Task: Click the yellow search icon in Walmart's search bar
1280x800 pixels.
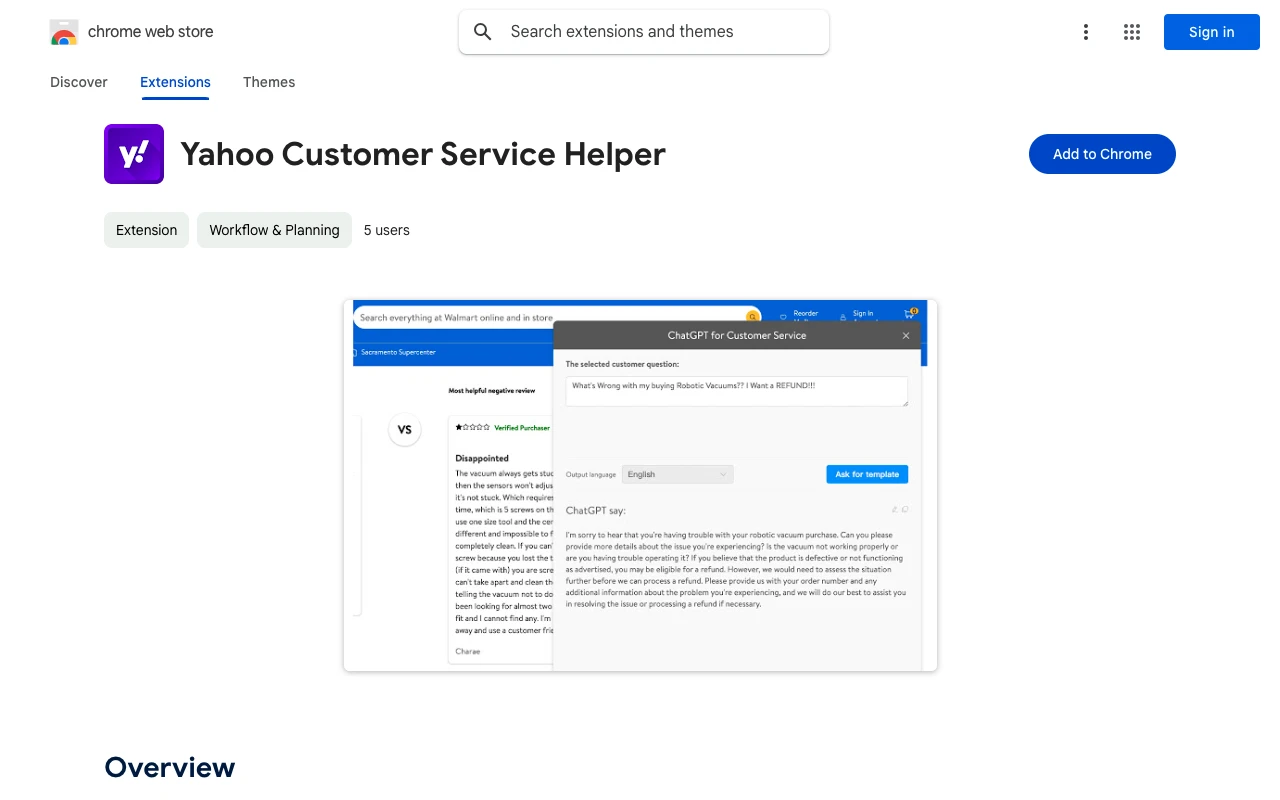Action: tap(752, 317)
